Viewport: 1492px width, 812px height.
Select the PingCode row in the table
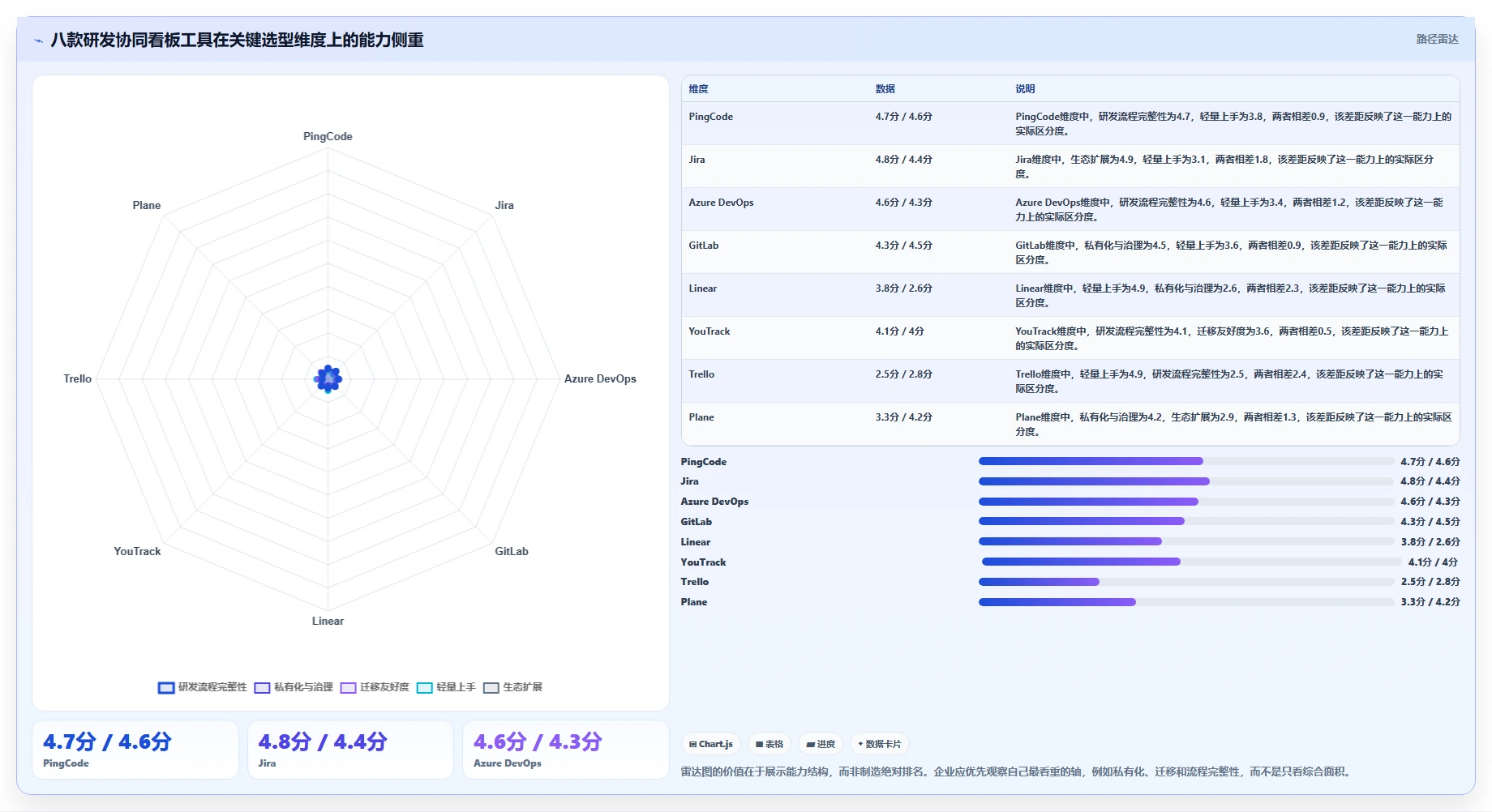coord(1070,123)
